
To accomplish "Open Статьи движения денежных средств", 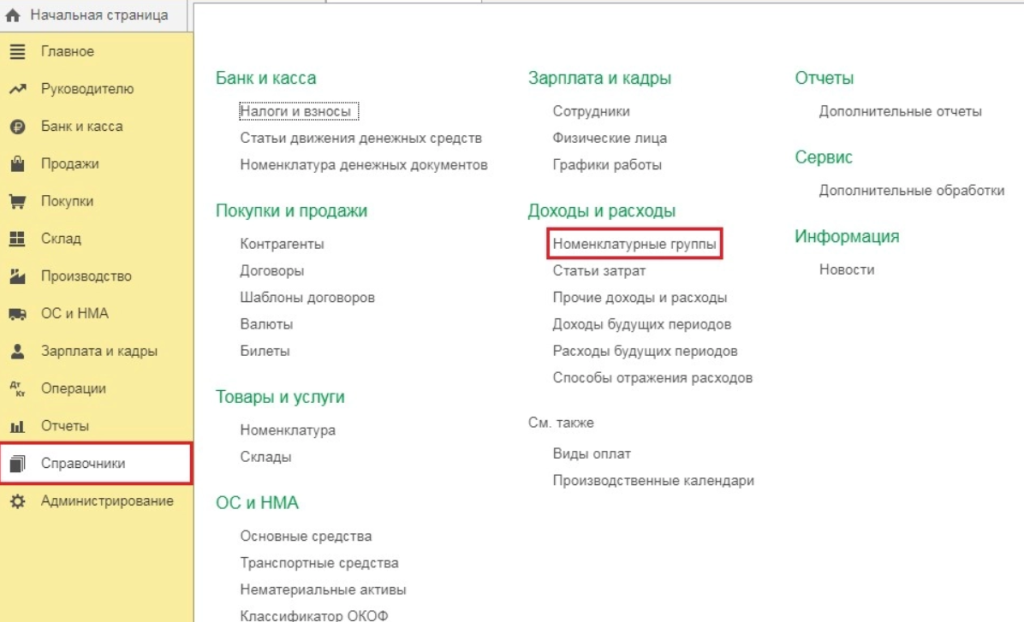I will click(360, 138).
